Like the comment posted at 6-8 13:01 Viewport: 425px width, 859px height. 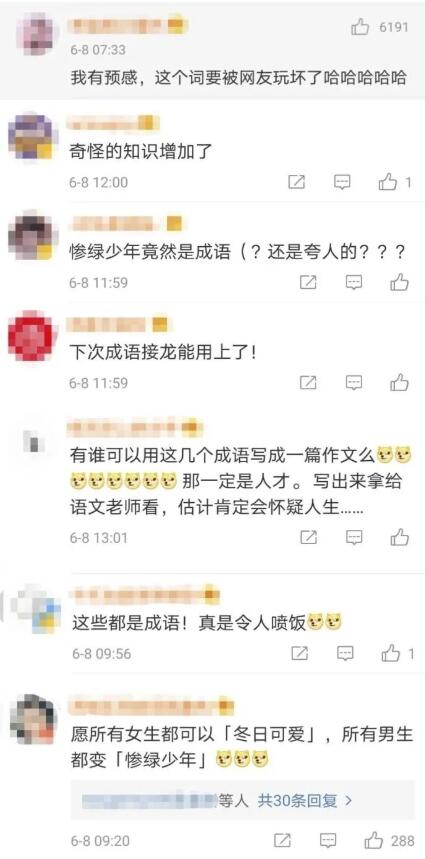pyautogui.click(x=400, y=537)
